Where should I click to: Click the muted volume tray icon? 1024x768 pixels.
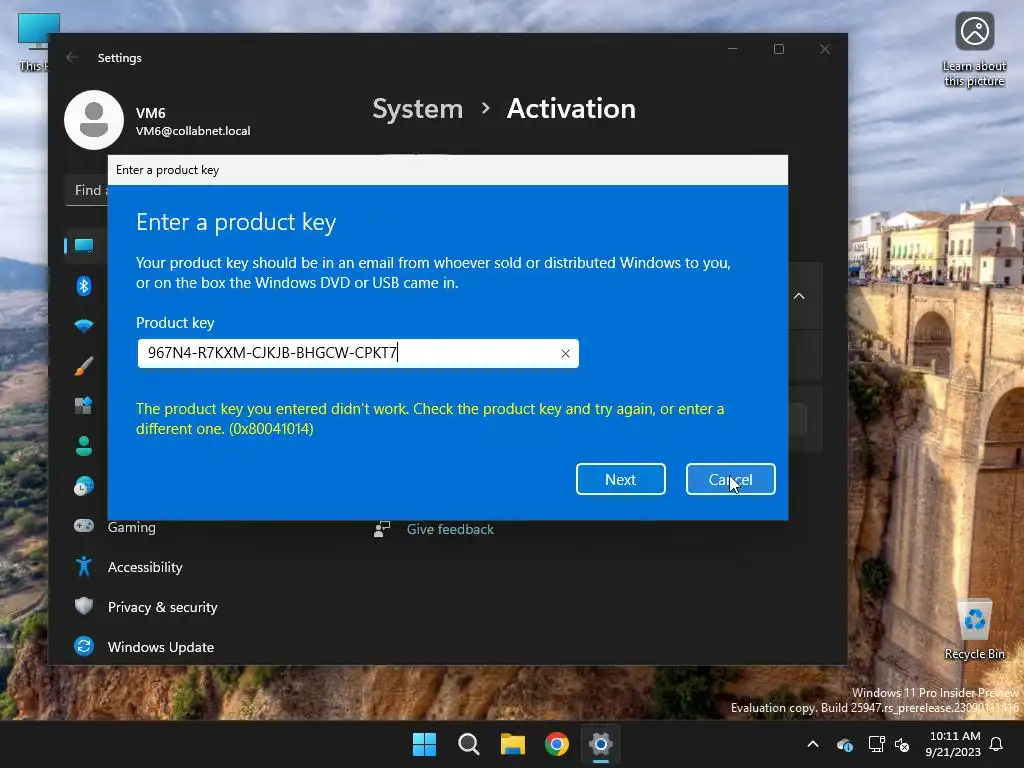[902, 744]
